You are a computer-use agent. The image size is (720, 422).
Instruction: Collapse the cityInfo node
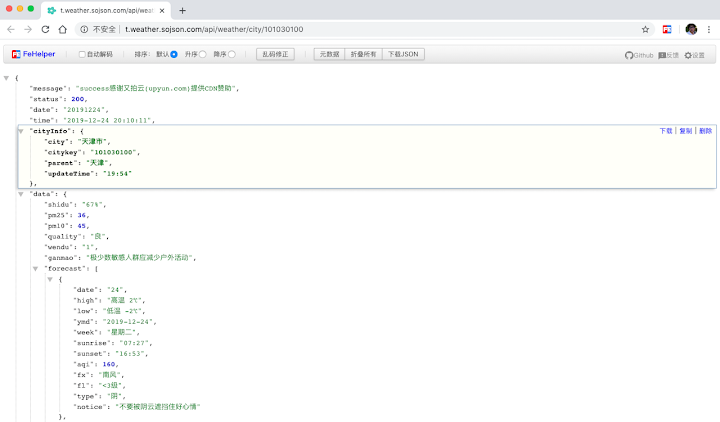pyautogui.click(x=21, y=131)
